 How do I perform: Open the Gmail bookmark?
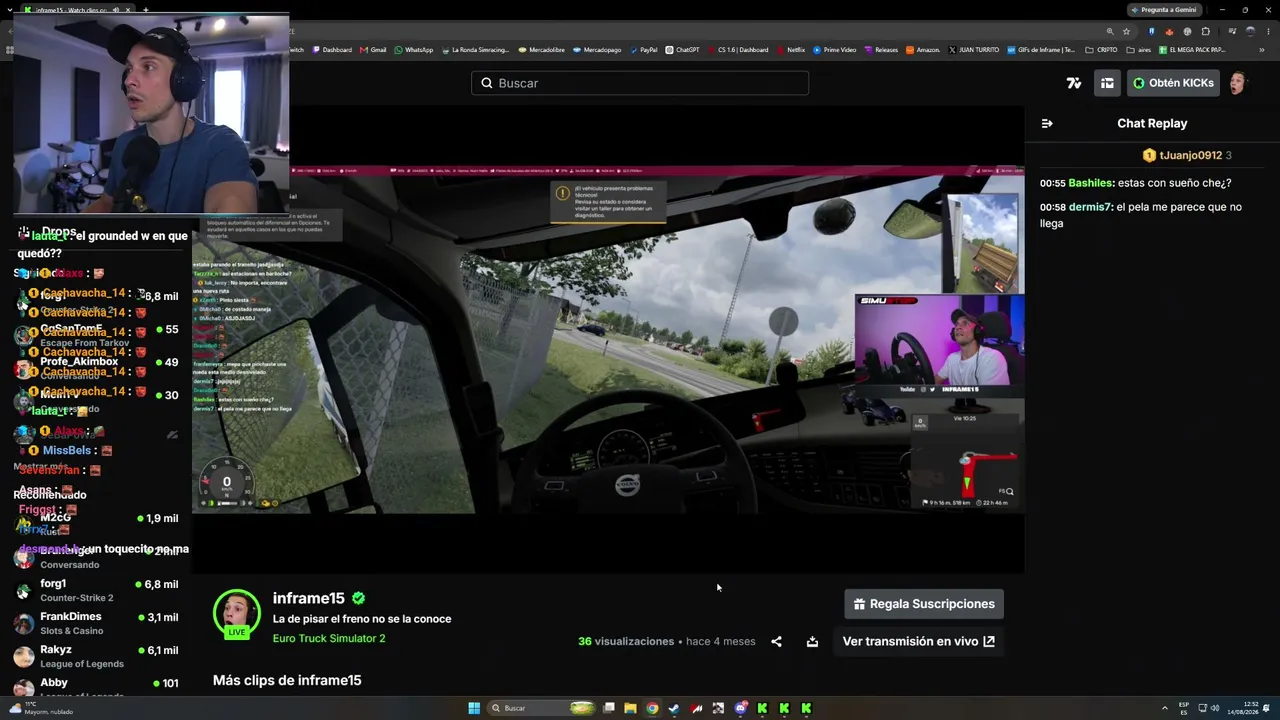click(x=373, y=50)
